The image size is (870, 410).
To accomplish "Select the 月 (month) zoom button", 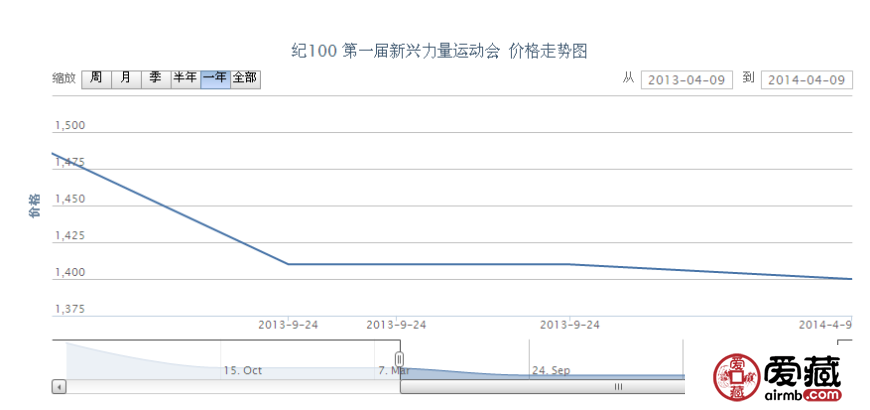I will (127, 79).
